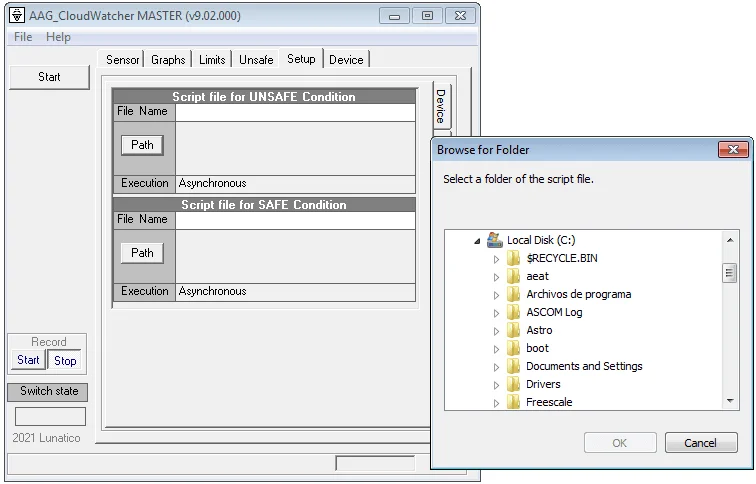Screen dimensions: 756x484
Task: Maximize the AAG_CloudWatcher window
Action: [x=427, y=16]
